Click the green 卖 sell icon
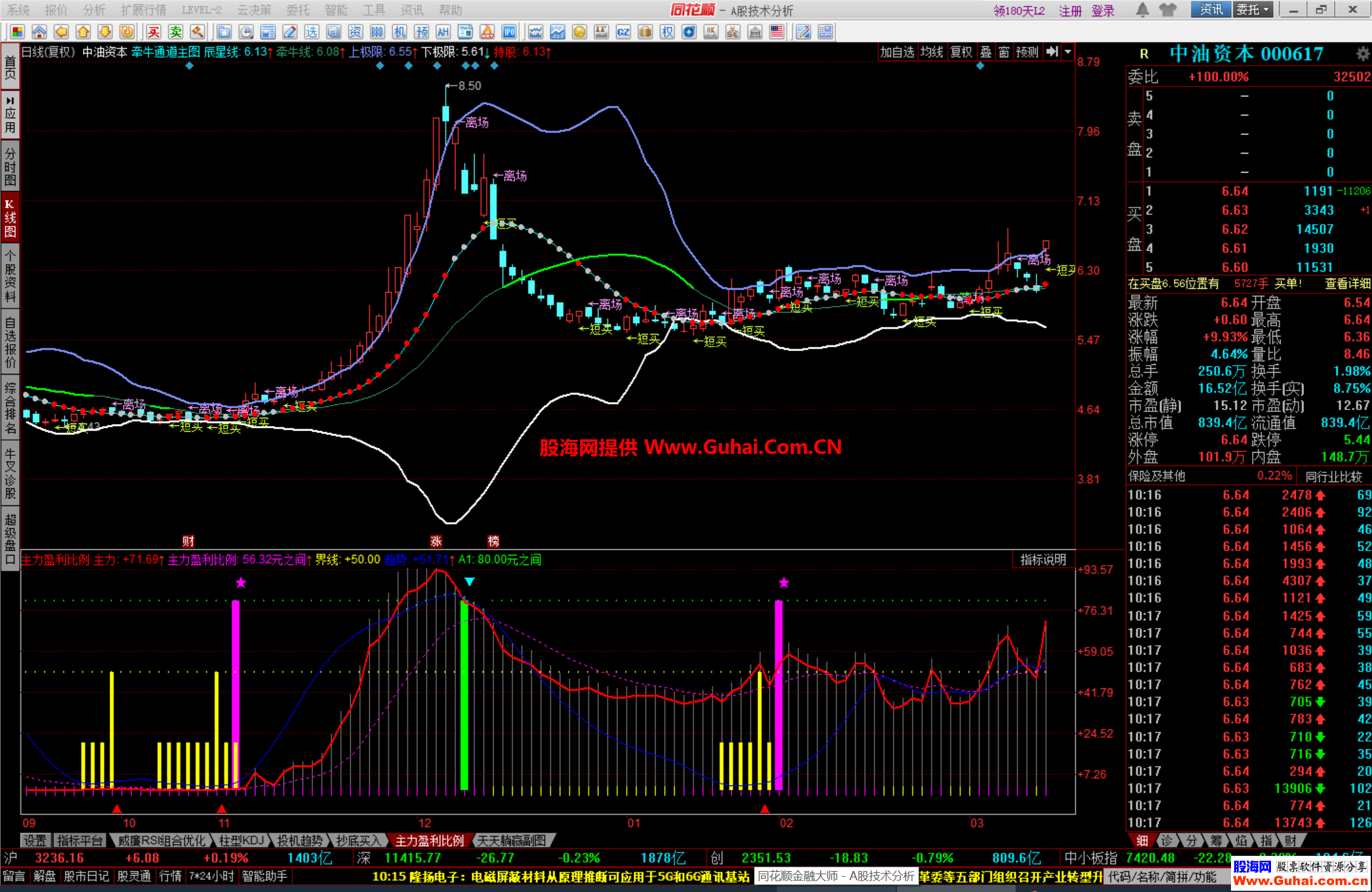 click(x=176, y=32)
